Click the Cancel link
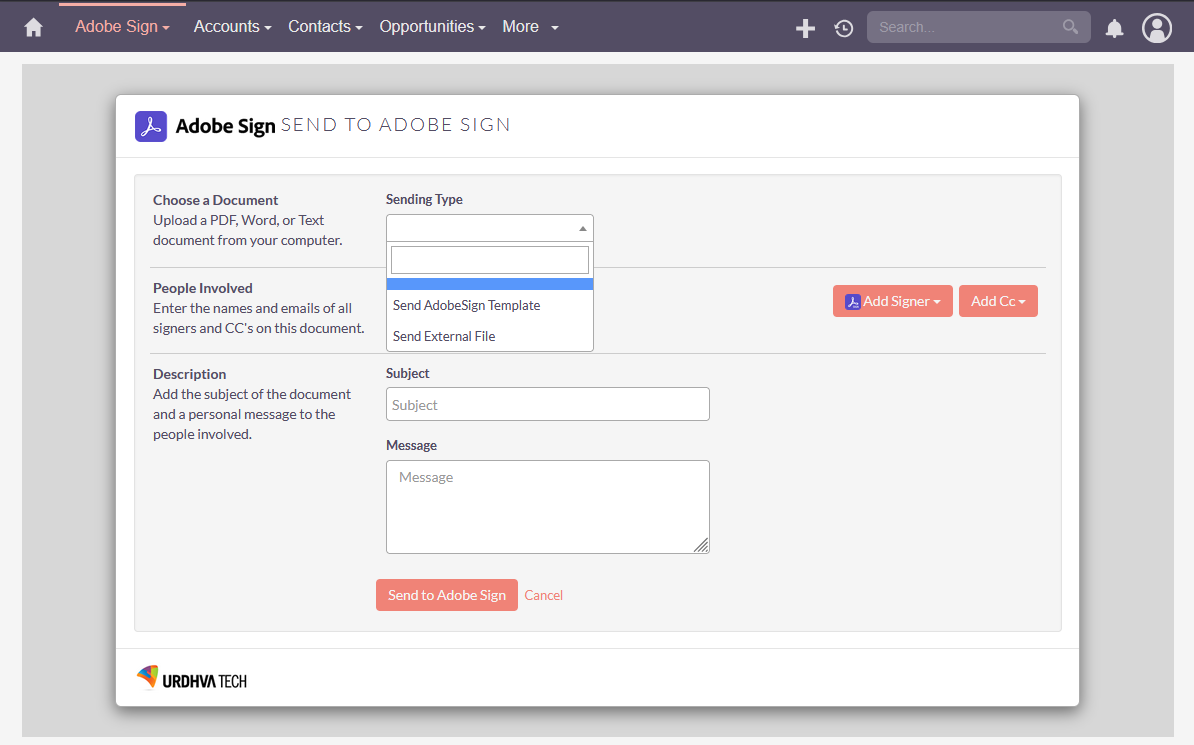 point(543,595)
